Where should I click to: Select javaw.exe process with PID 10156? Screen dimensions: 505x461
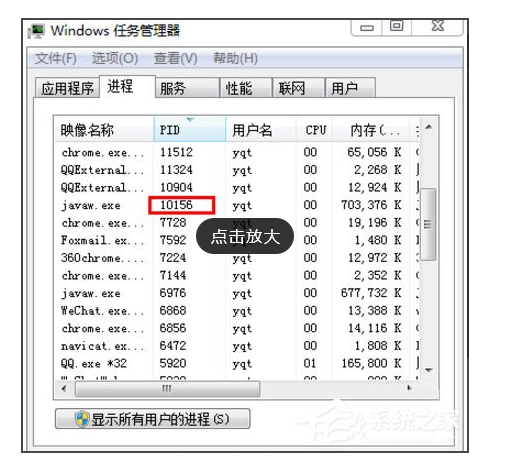click(x=236, y=205)
